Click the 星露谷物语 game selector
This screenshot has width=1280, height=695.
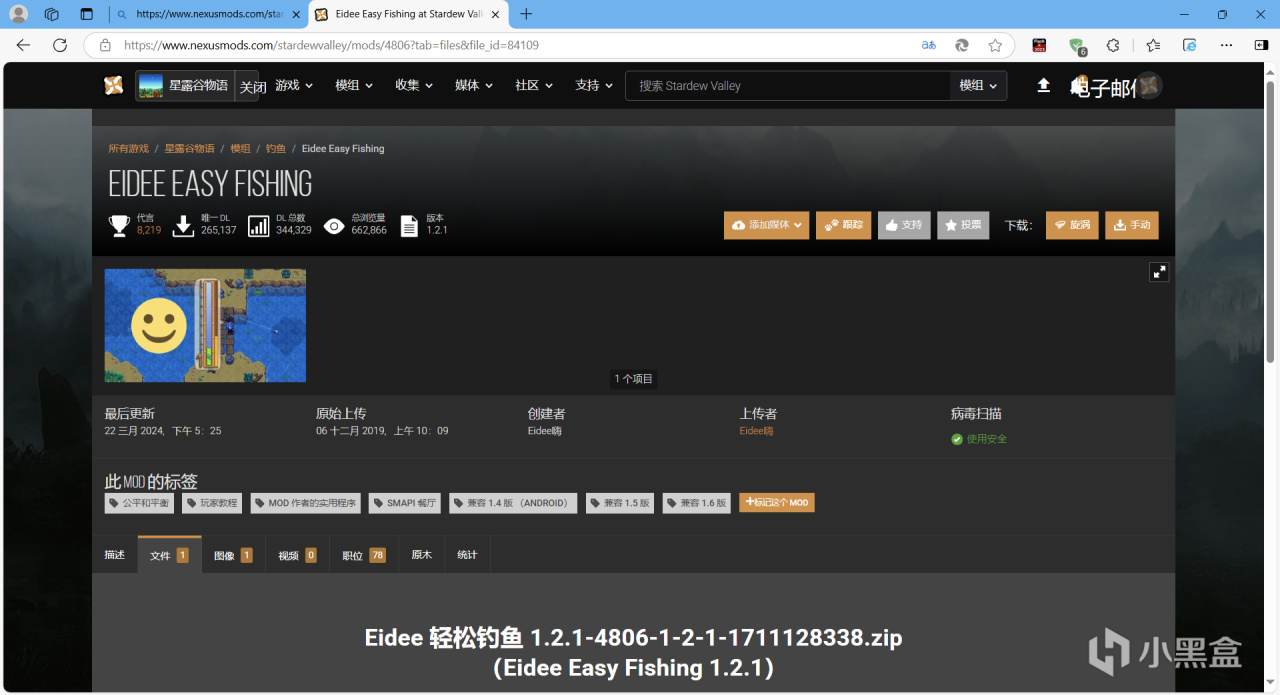tap(185, 86)
